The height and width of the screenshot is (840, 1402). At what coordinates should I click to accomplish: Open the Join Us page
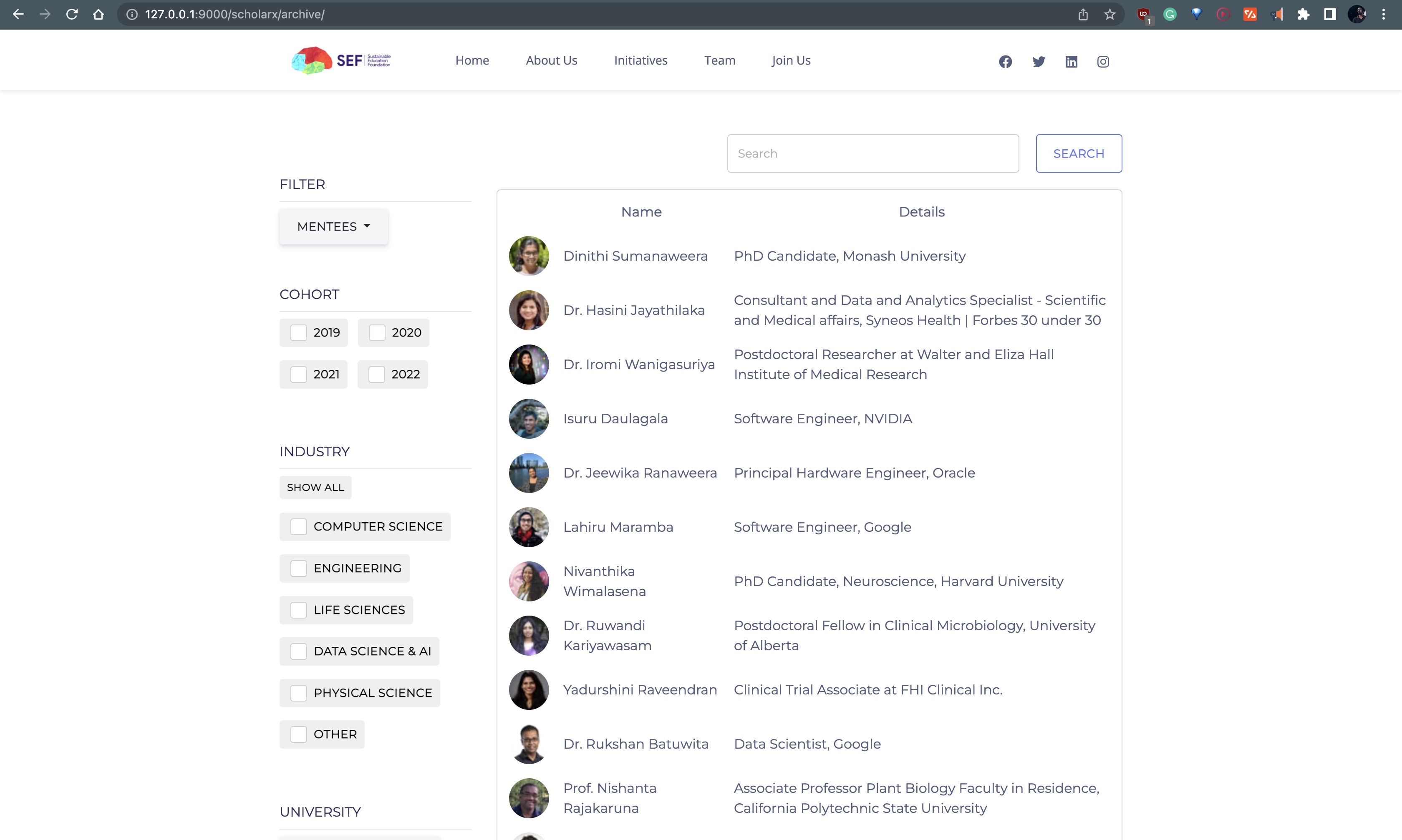coord(790,60)
